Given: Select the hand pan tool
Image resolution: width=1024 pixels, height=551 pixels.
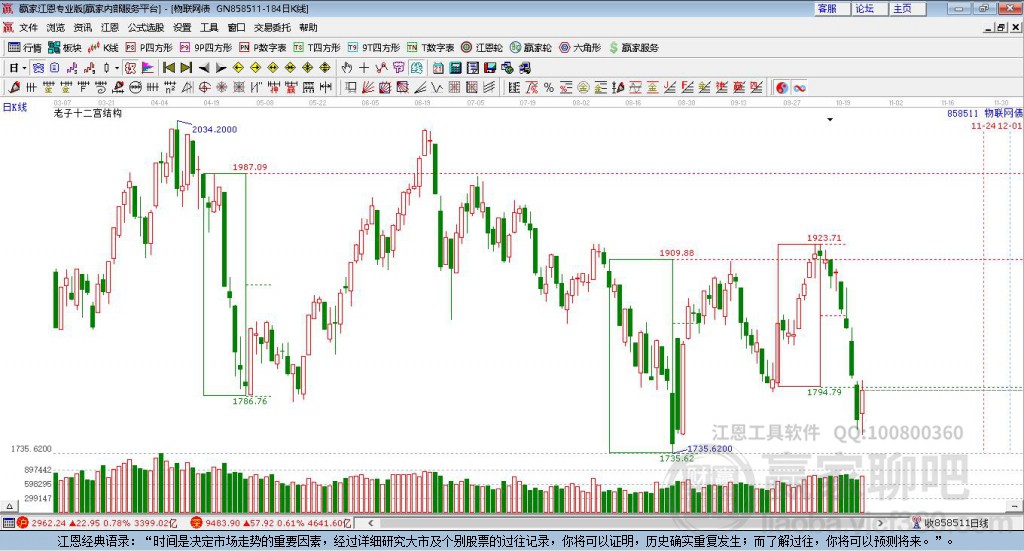Looking at the screenshot, I should click(x=347, y=68).
